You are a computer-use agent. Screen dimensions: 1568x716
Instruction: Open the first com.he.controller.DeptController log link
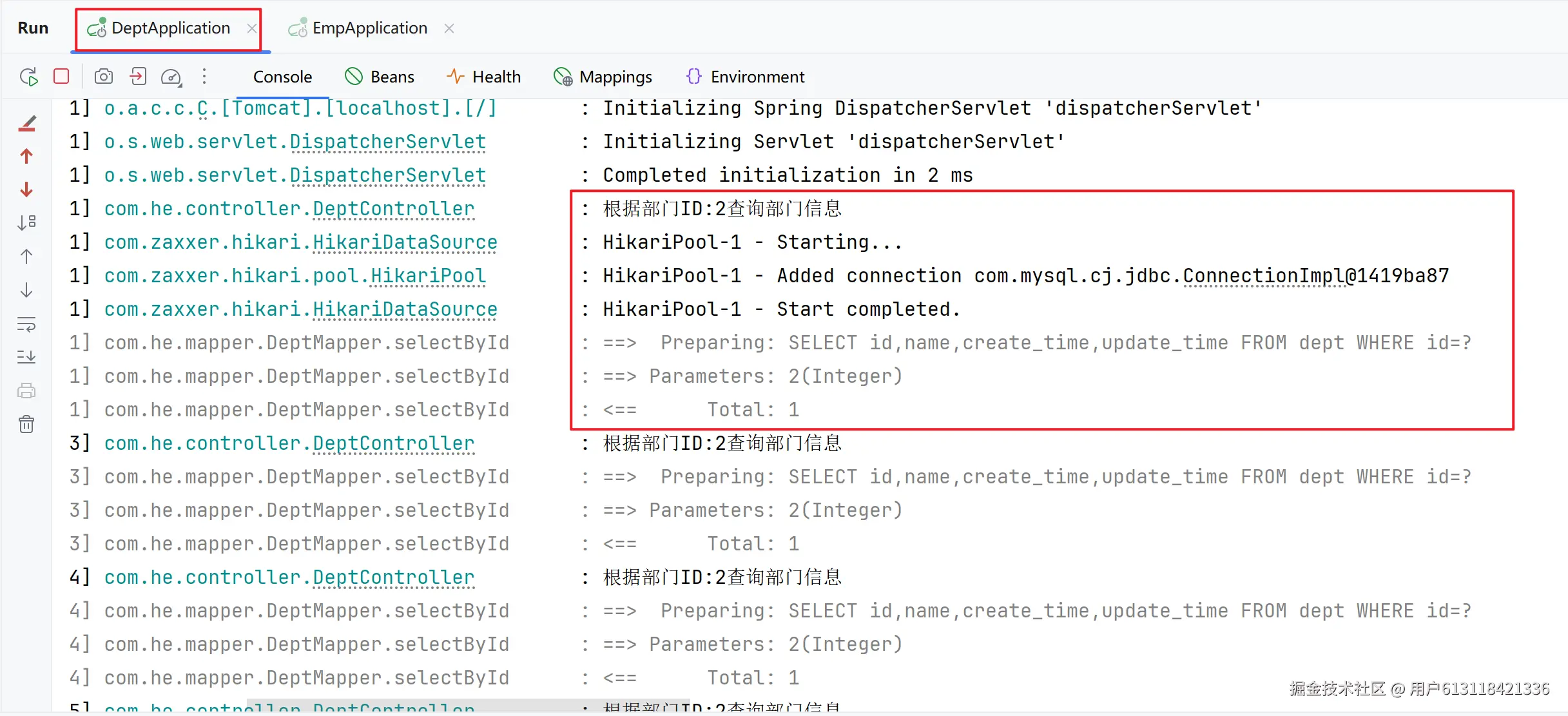[393, 209]
